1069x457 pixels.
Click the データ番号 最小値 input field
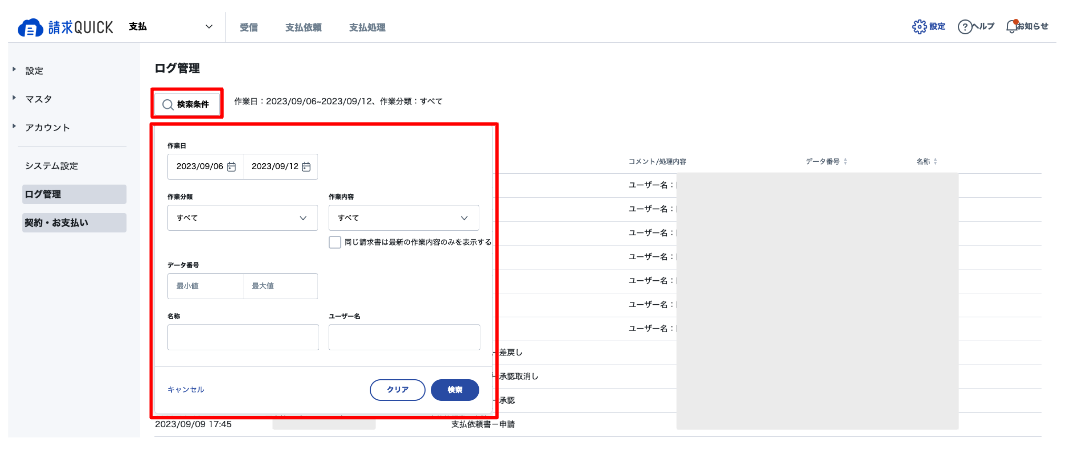pos(205,286)
